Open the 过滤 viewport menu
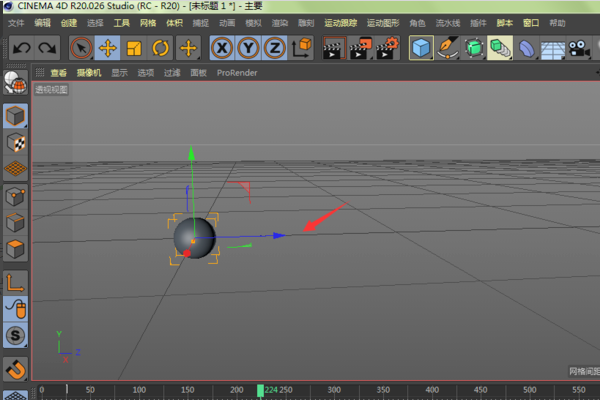Screen dimensions: 600x400 tap(172, 73)
